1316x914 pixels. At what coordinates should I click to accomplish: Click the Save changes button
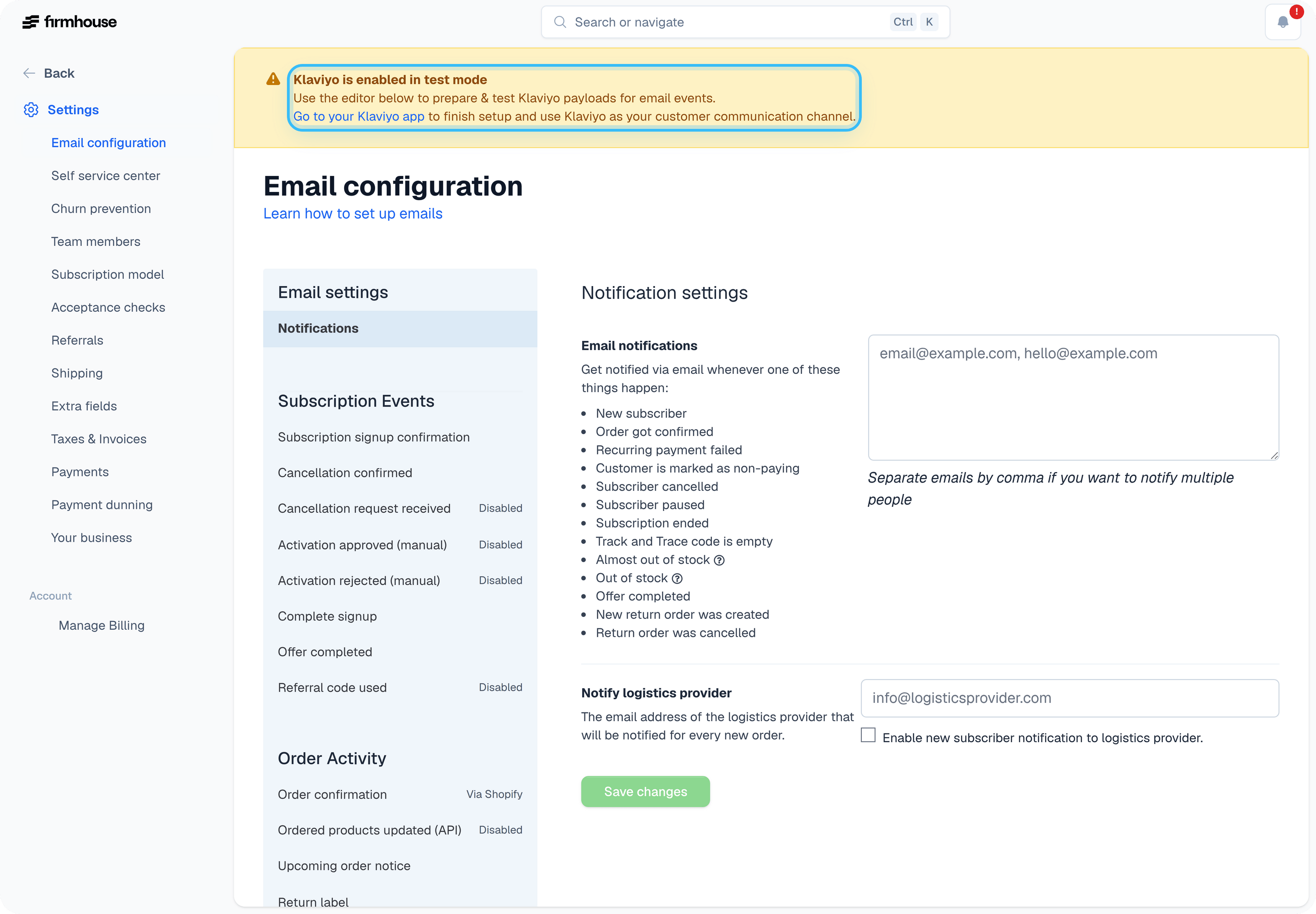click(x=645, y=792)
